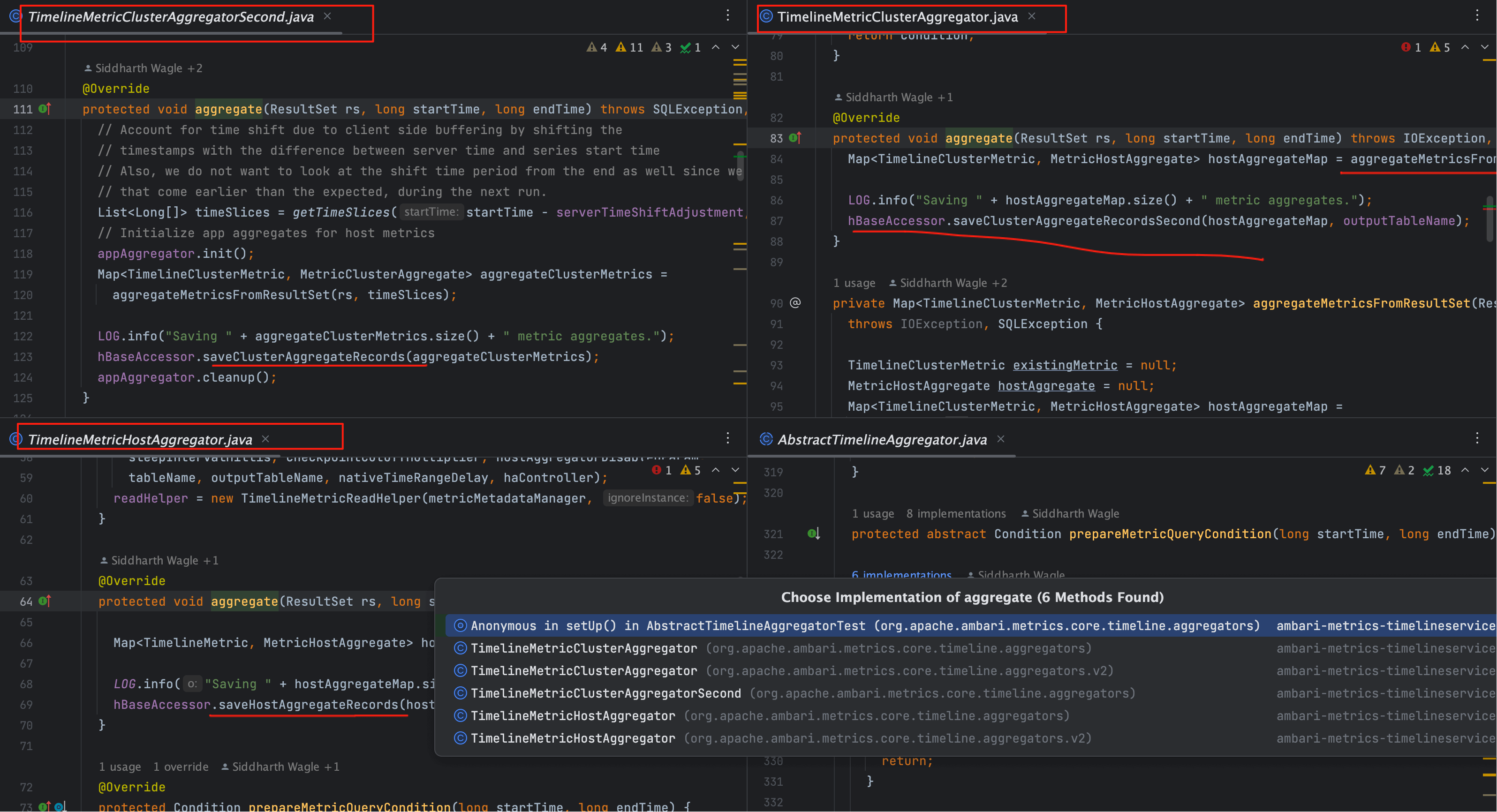
Task: Click hostAggregate variable on line 94
Action: (1046, 386)
